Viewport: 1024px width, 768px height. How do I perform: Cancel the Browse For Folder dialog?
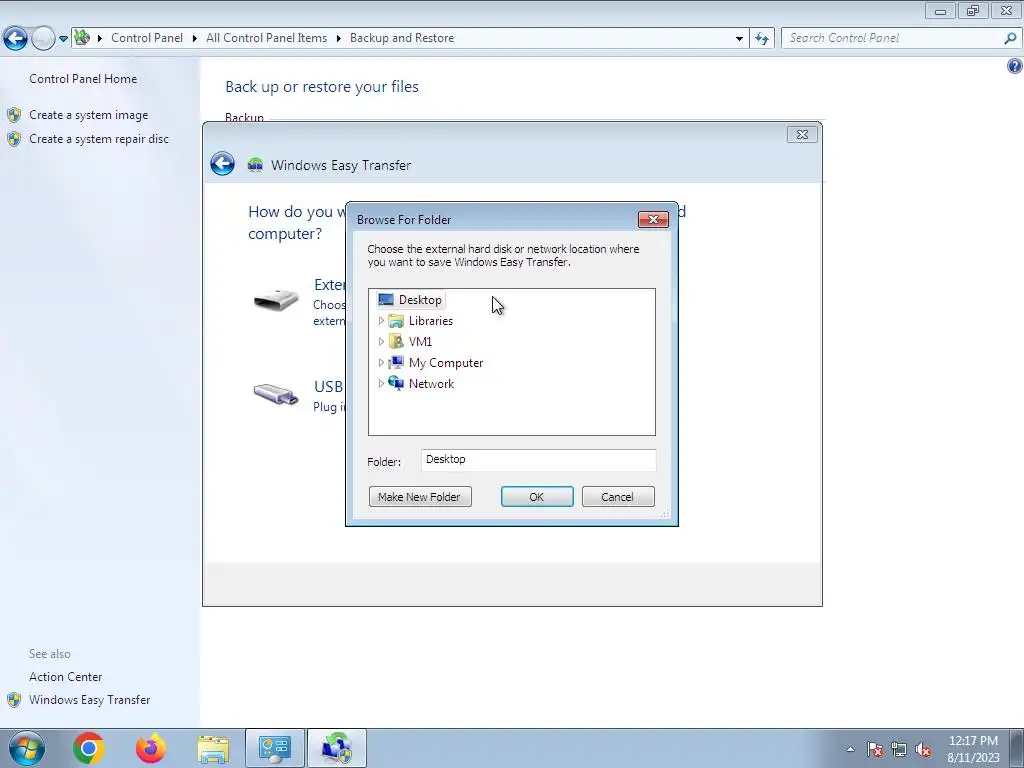click(x=618, y=497)
